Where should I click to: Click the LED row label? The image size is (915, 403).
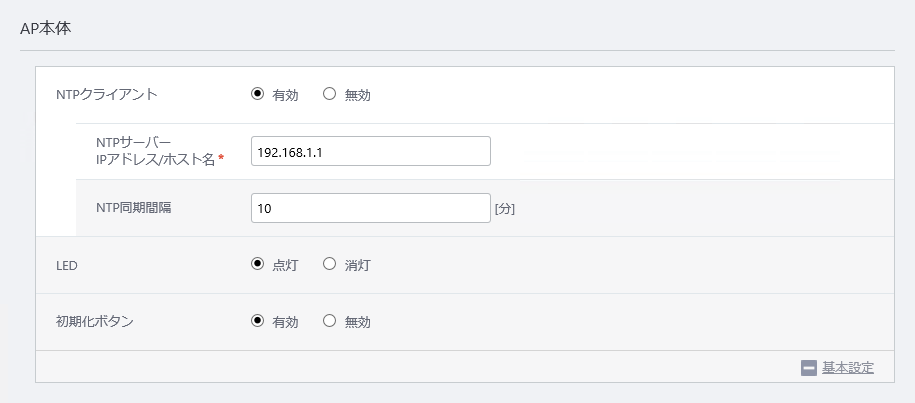click(x=67, y=265)
